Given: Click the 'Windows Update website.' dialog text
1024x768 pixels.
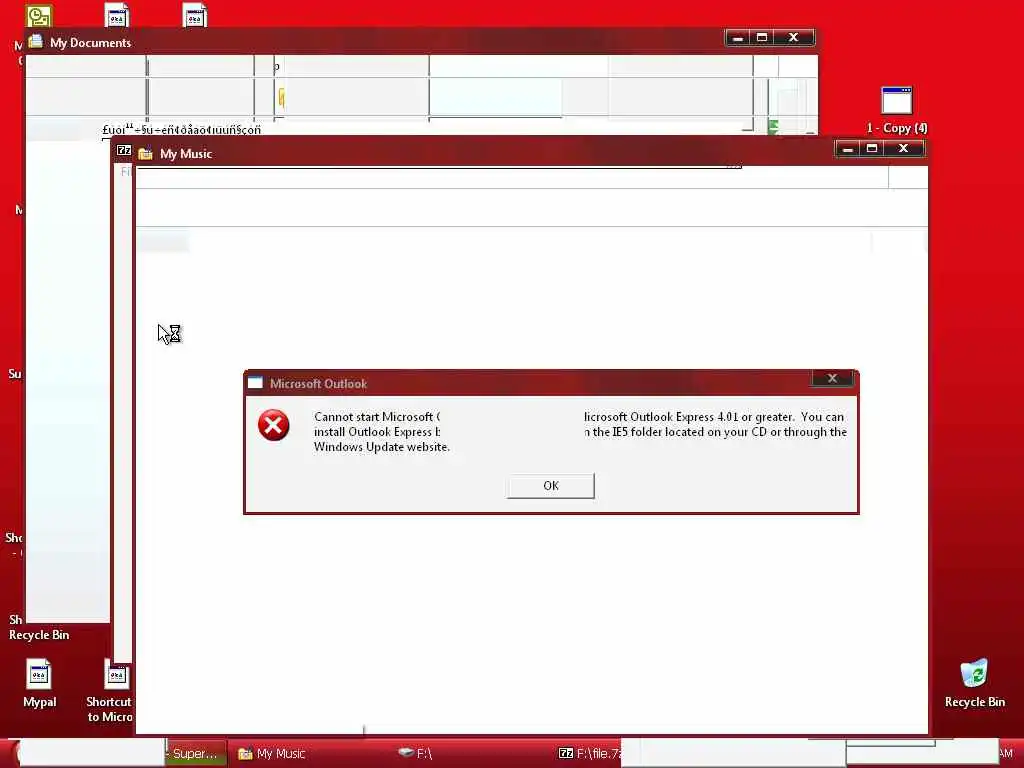Looking at the screenshot, I should [x=382, y=447].
